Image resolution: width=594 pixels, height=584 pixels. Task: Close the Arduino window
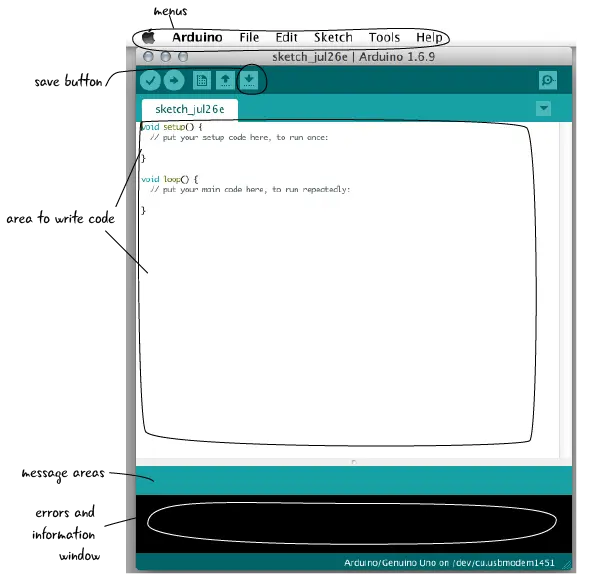148,57
